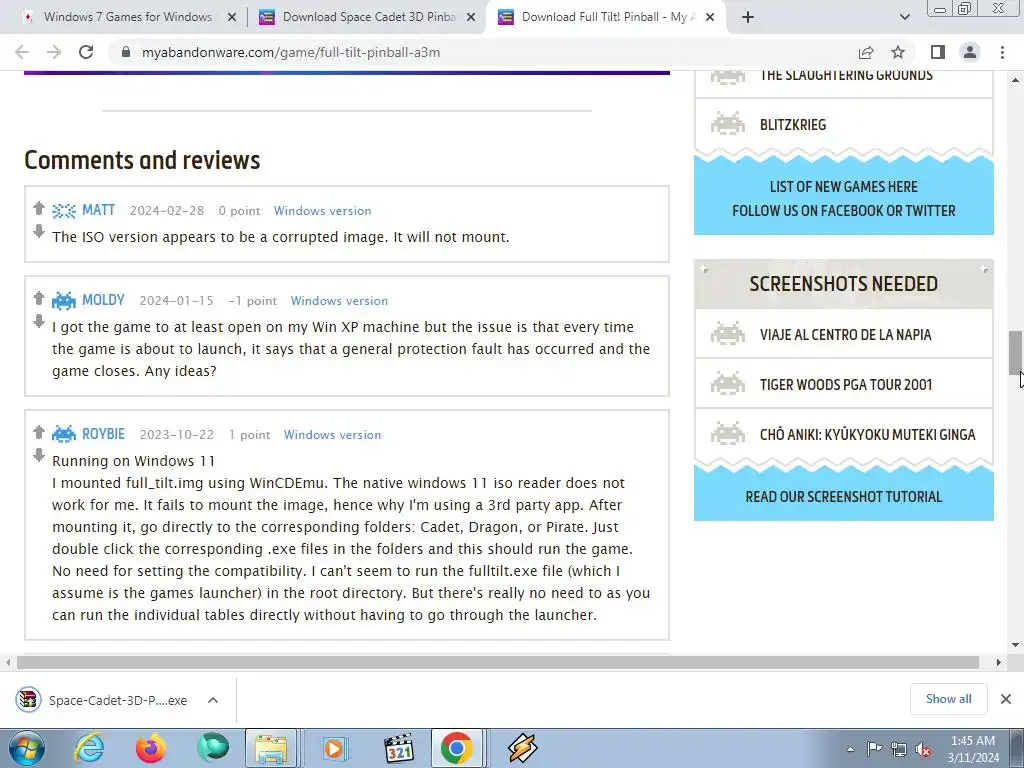Viewport: 1024px width, 768px height.
Task: Downvote ROYBIE's comment
Action: (x=39, y=455)
